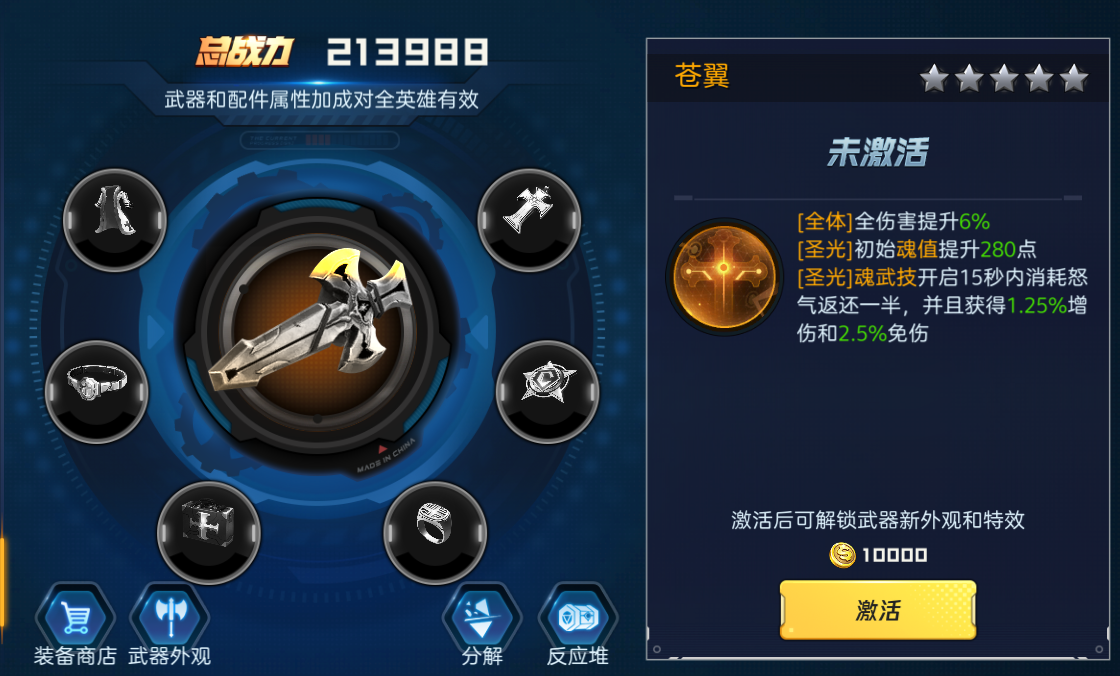
Task: Click the 苍翼 weapon name title
Action: coord(701,75)
